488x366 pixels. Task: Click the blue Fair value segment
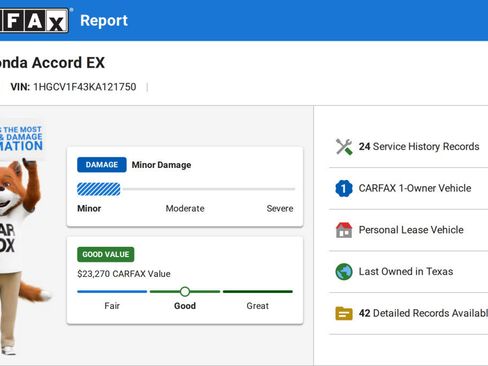point(112,292)
